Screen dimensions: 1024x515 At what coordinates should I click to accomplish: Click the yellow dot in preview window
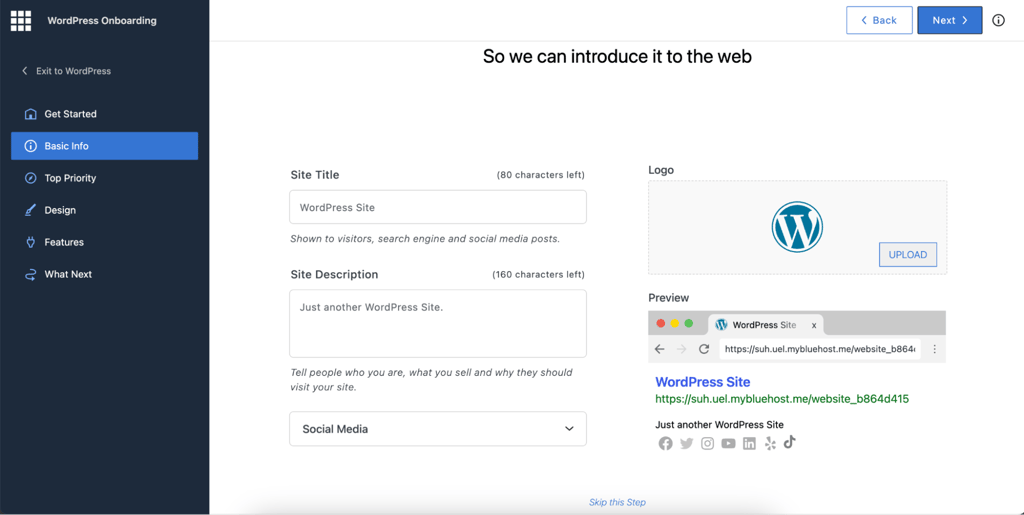coord(675,323)
